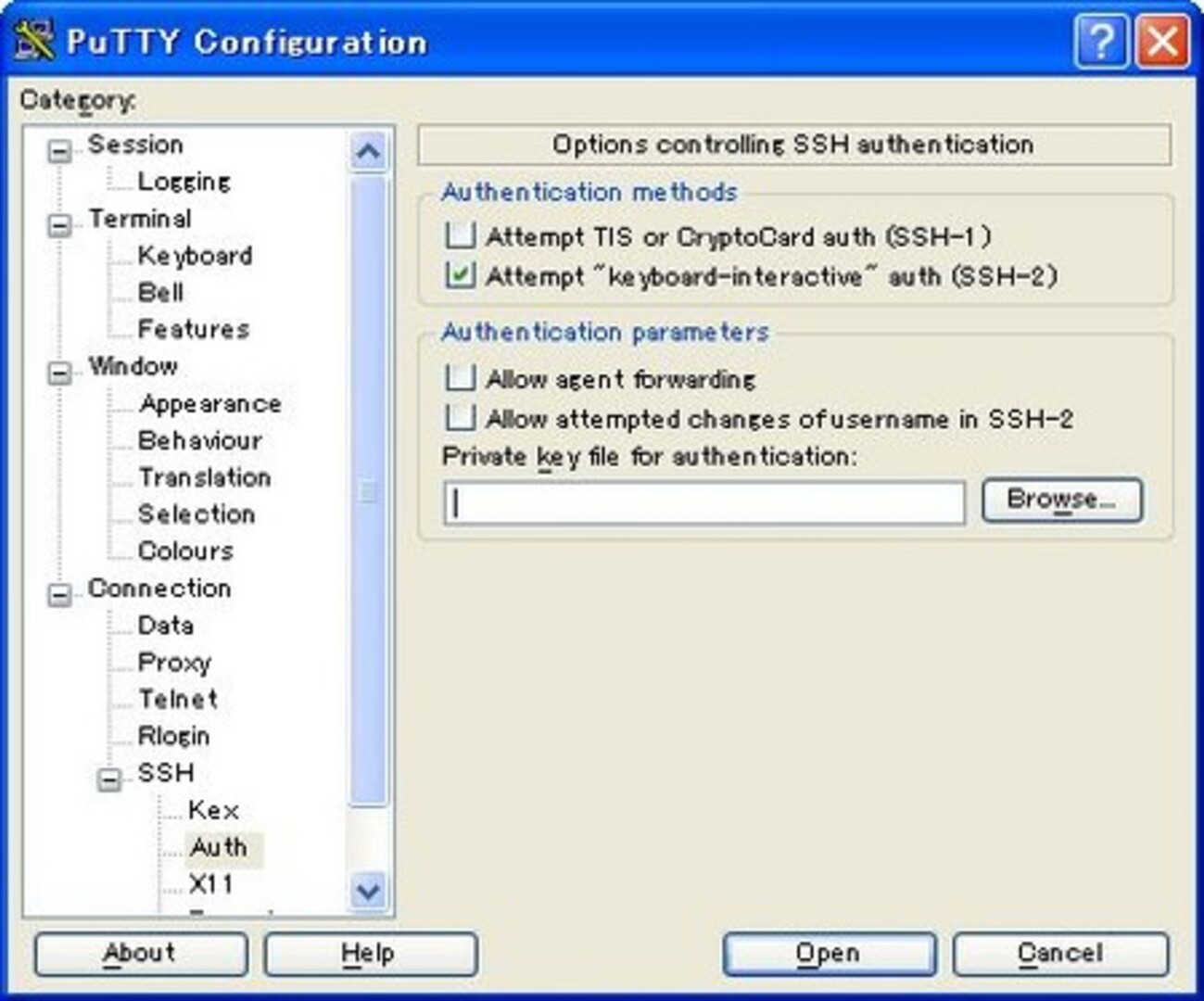This screenshot has width=1204, height=1001.
Task: Go to the Keyboard settings
Action: 195,256
